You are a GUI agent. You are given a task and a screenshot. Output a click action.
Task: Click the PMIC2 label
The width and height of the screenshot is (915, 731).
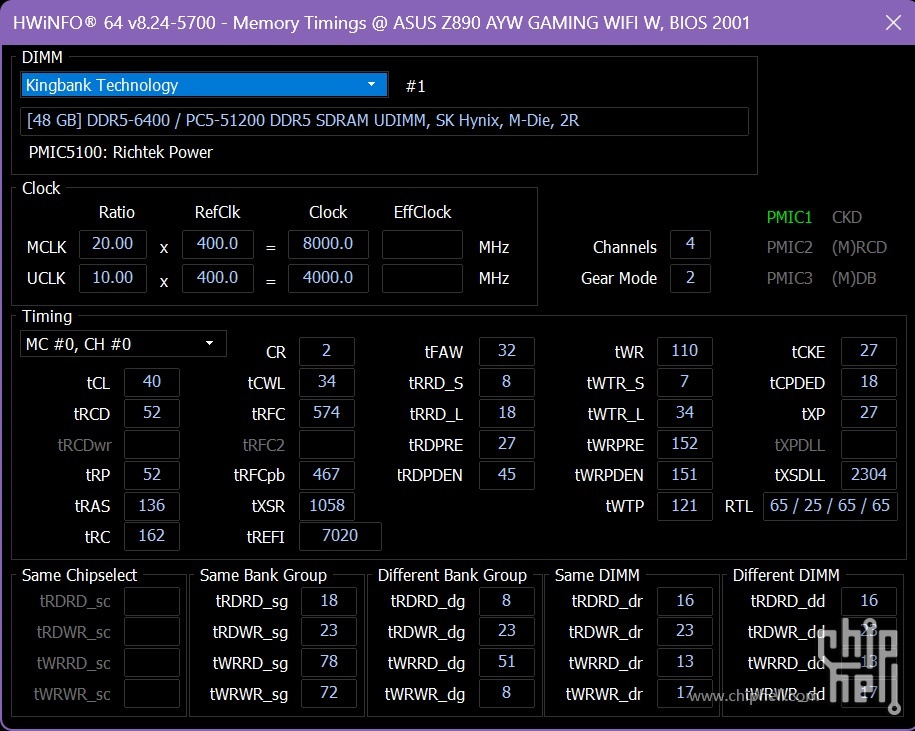(x=790, y=247)
